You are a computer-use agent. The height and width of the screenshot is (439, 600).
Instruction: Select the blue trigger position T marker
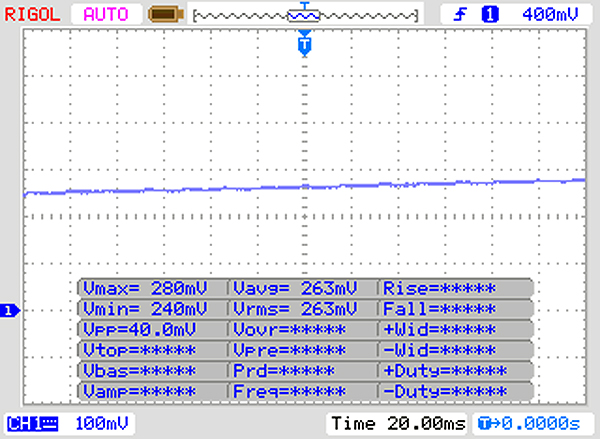[305, 44]
